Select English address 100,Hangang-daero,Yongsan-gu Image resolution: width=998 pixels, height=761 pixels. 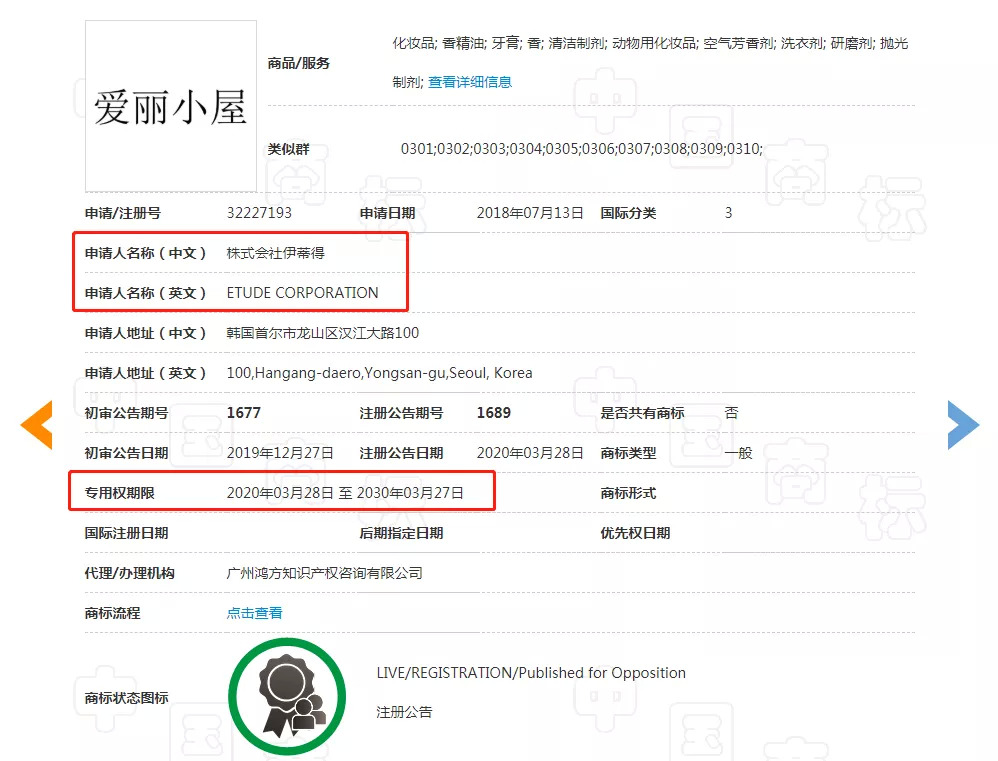coord(379,373)
